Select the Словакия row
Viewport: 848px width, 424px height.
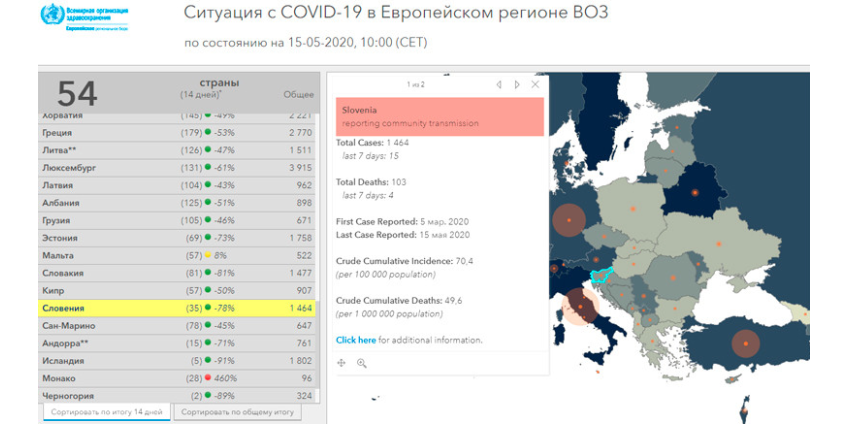pos(177,273)
